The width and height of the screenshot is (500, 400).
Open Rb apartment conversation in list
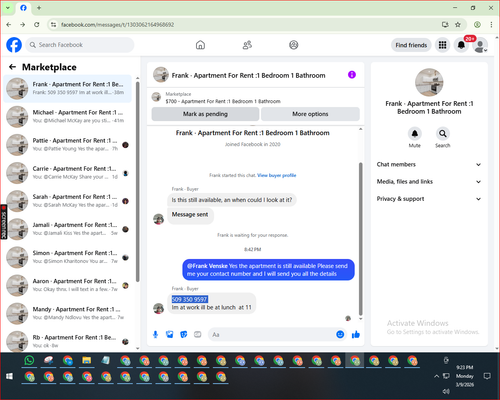click(x=68, y=341)
